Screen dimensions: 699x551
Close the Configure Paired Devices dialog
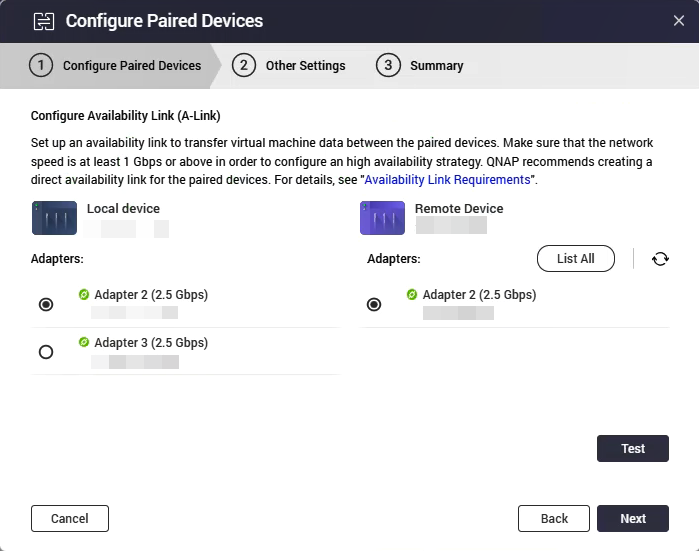(679, 21)
